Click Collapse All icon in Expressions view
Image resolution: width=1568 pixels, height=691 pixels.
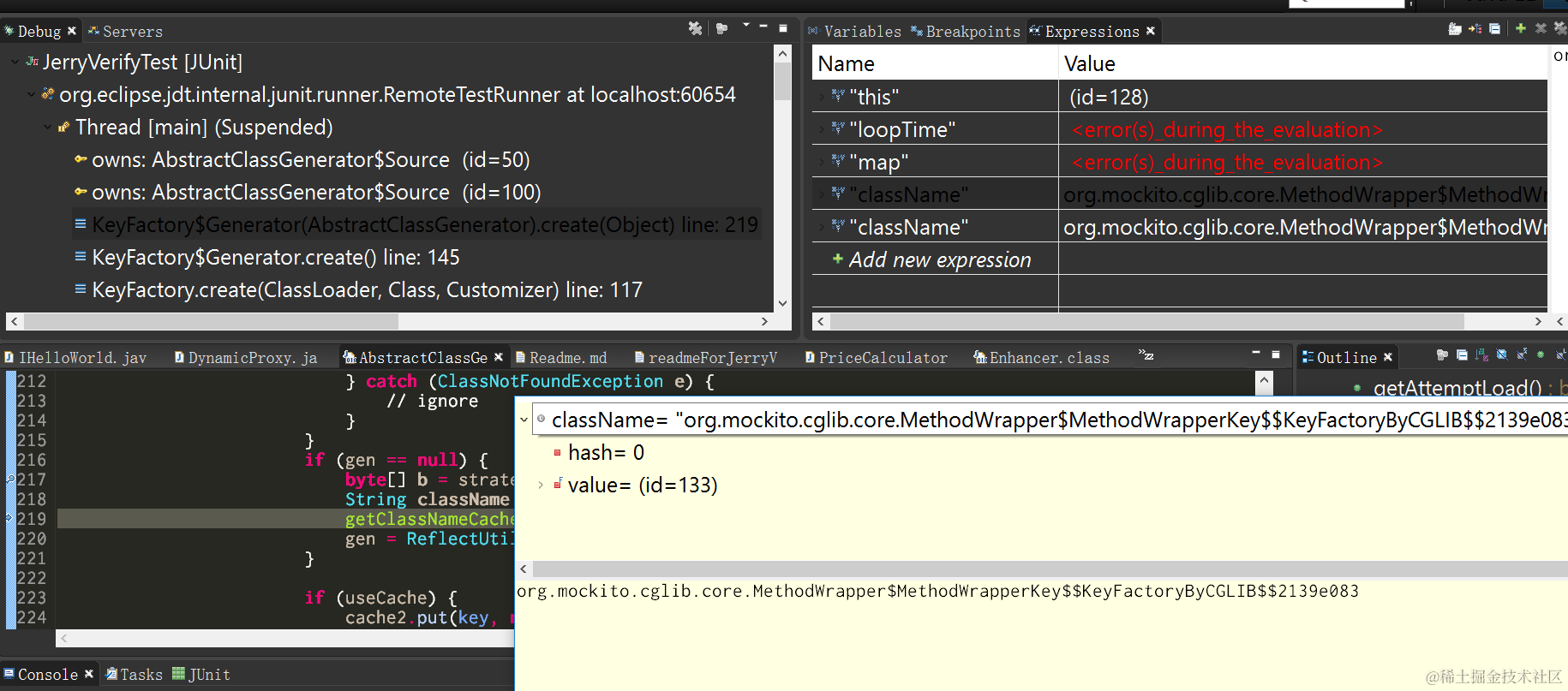click(x=1495, y=28)
